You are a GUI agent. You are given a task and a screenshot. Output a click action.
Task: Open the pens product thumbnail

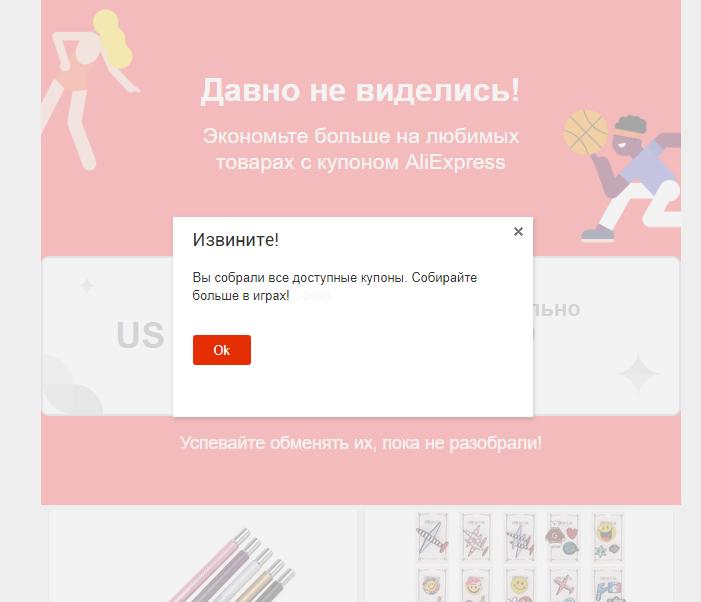pos(203,556)
